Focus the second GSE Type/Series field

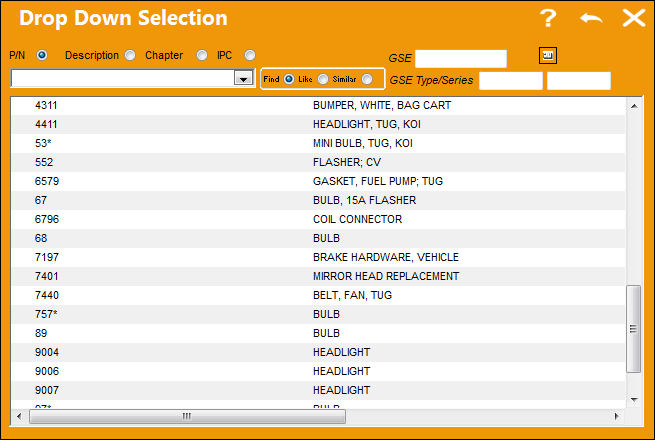579,81
